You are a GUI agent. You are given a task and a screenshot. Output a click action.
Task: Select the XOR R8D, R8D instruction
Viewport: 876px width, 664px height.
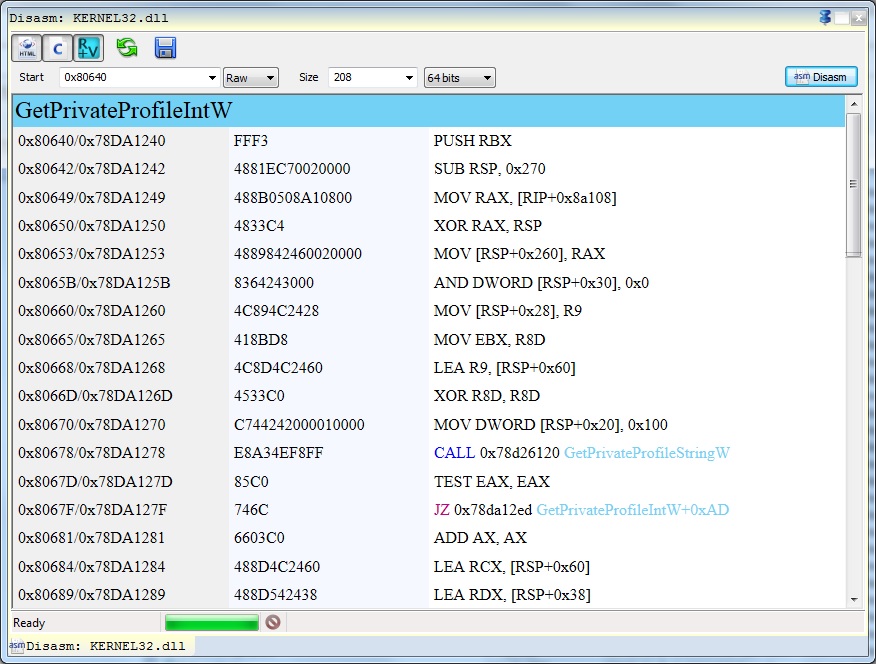point(487,395)
